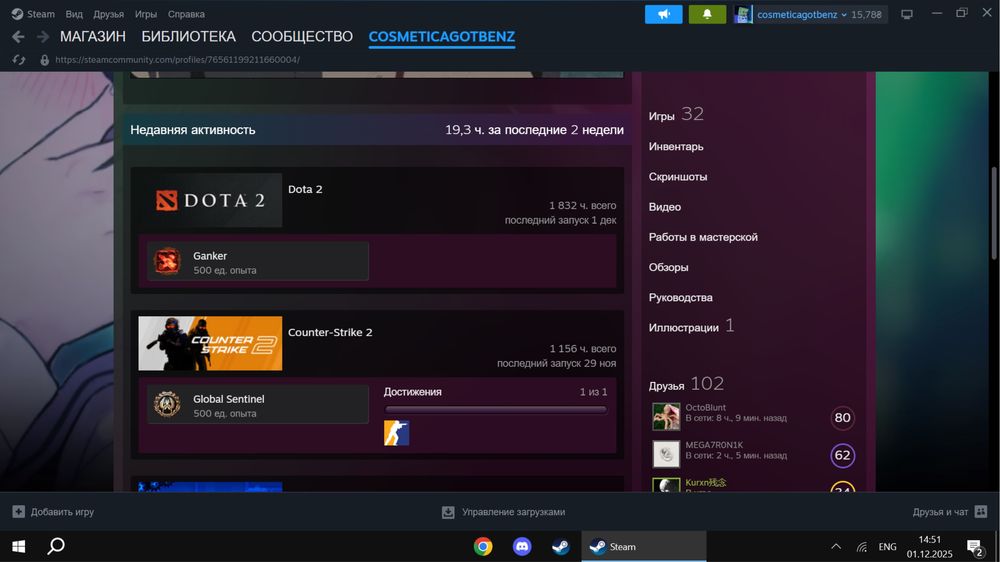Click OctoBlunt's level 80 badge
The width and height of the screenshot is (1000, 562).
click(x=842, y=418)
